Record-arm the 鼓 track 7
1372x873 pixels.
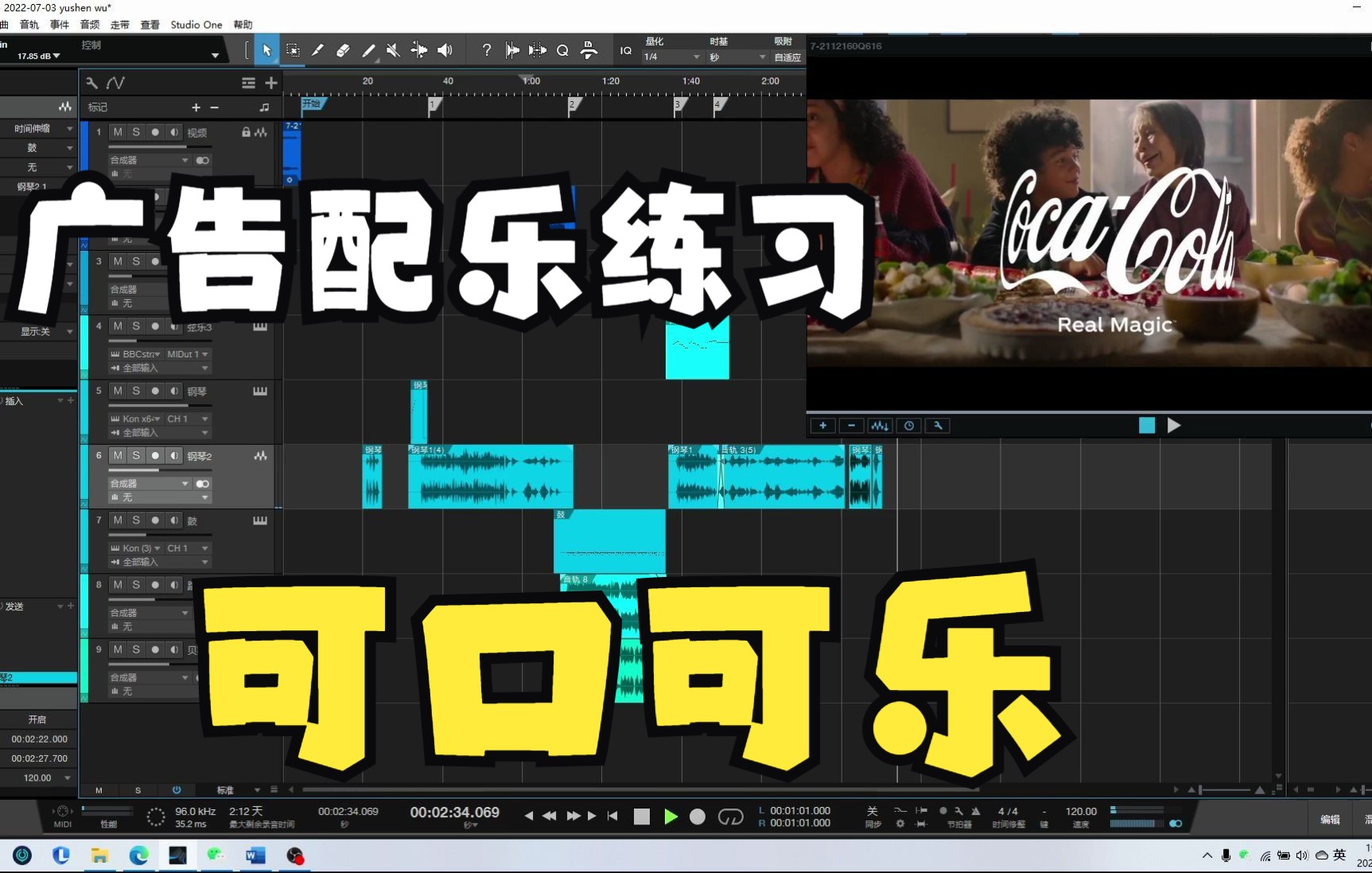click(155, 520)
